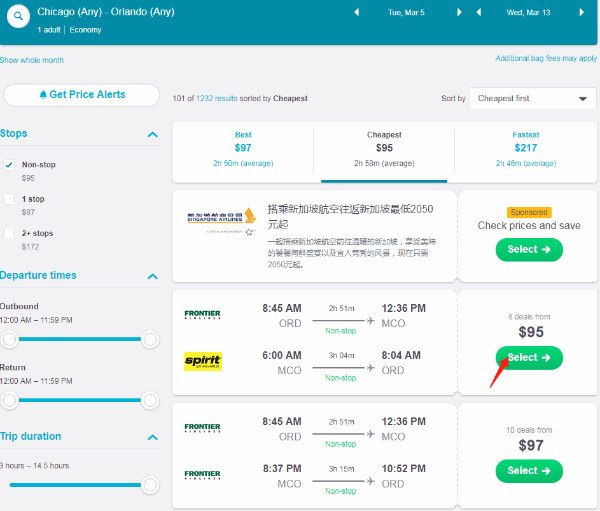Click the Economy cabin class text

[x=85, y=30]
